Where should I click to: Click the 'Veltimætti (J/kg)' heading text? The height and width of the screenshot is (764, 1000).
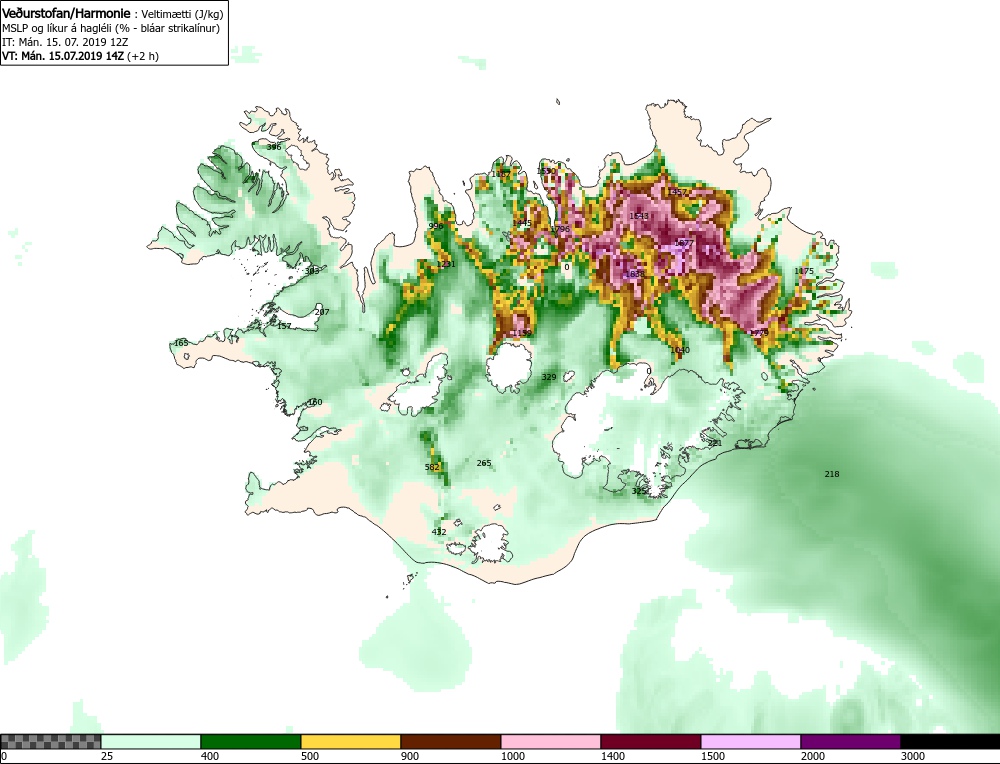pyautogui.click(x=182, y=14)
